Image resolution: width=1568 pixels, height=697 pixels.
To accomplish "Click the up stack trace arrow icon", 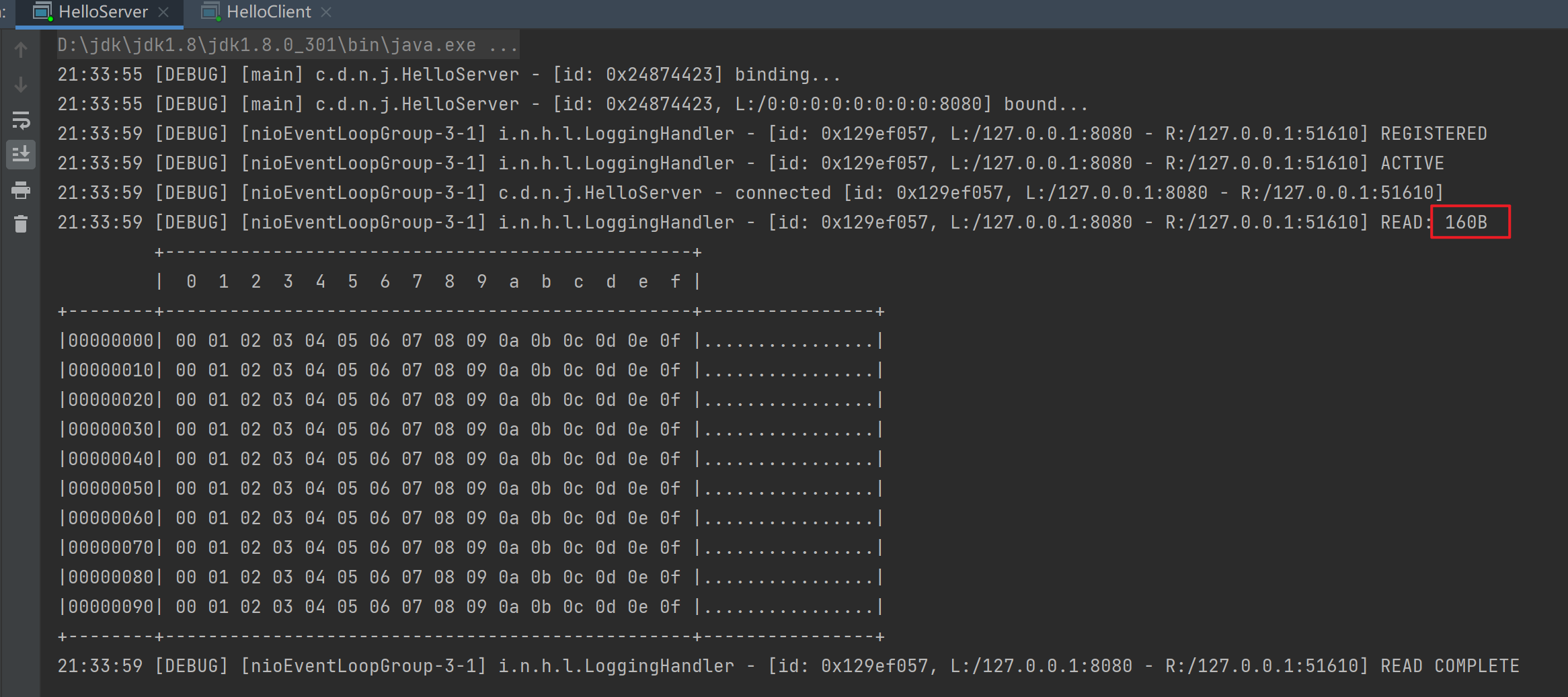I will click(21, 50).
